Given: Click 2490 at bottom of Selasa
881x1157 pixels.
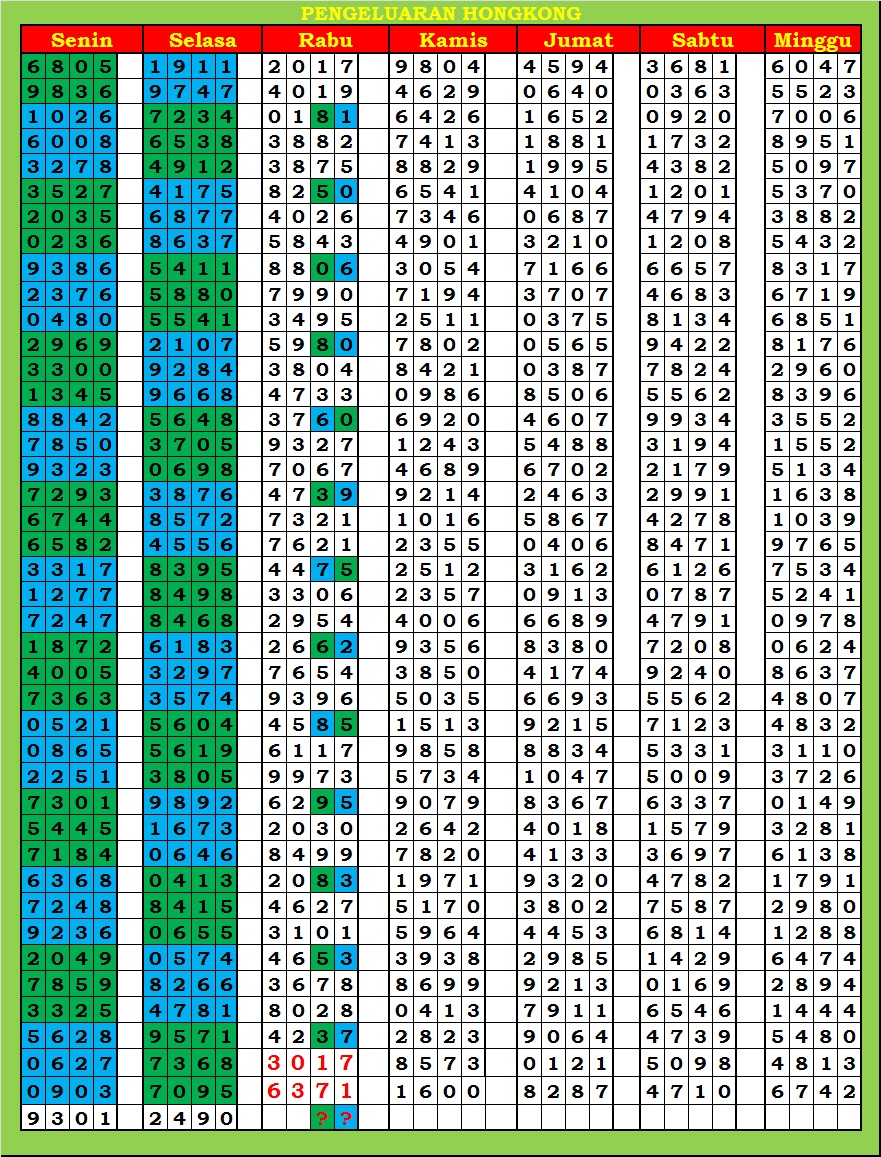Looking at the screenshot, I should pyautogui.click(x=190, y=1118).
